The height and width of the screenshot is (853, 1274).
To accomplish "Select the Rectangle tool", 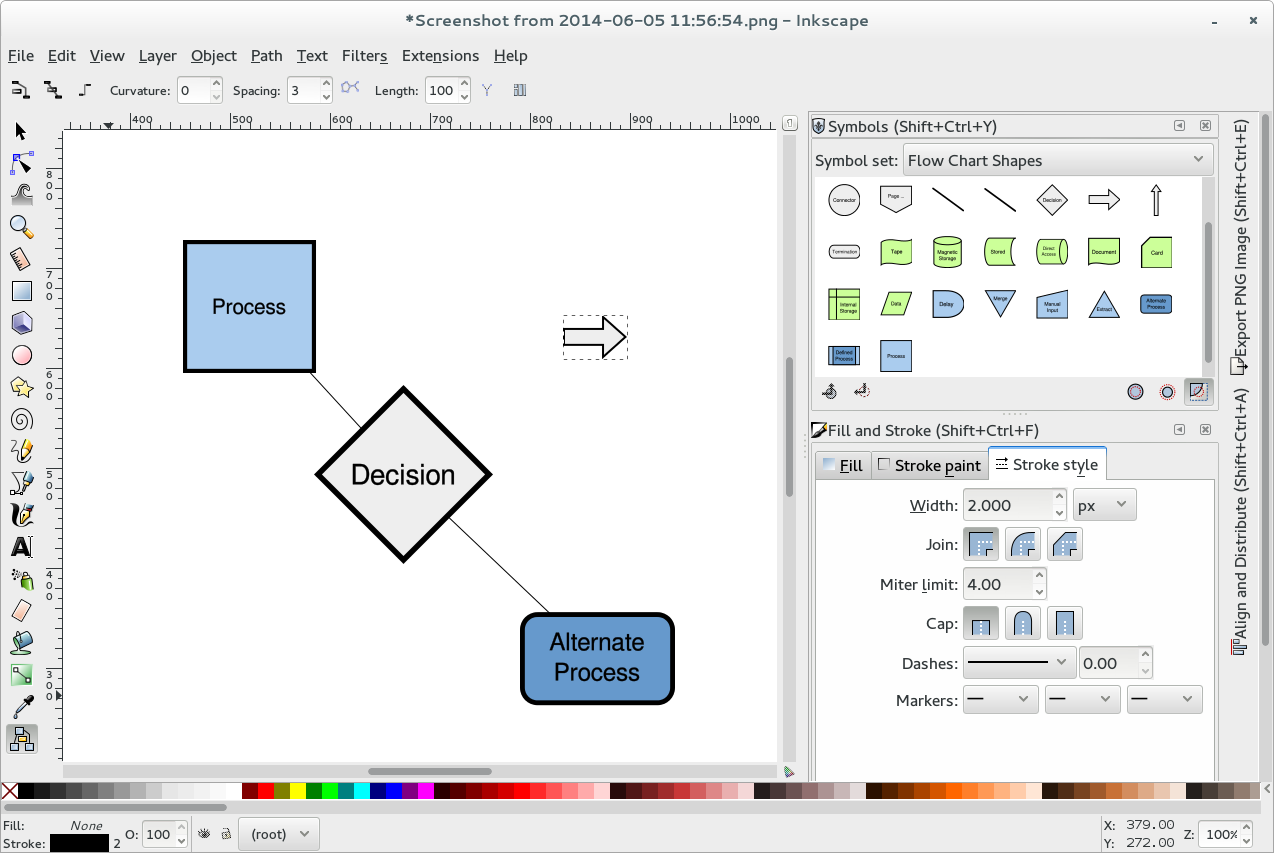I will (x=21, y=291).
